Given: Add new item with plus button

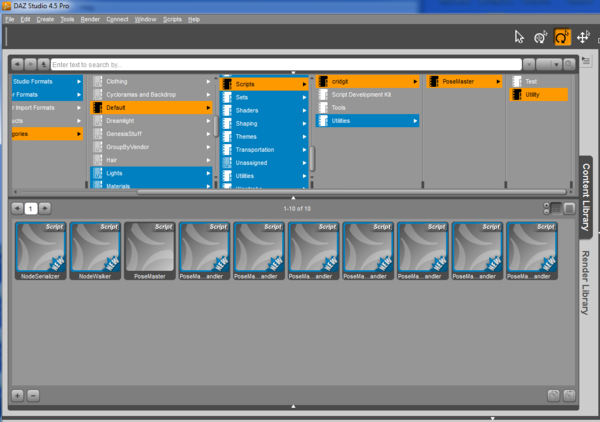Looking at the screenshot, I should click(x=18, y=396).
